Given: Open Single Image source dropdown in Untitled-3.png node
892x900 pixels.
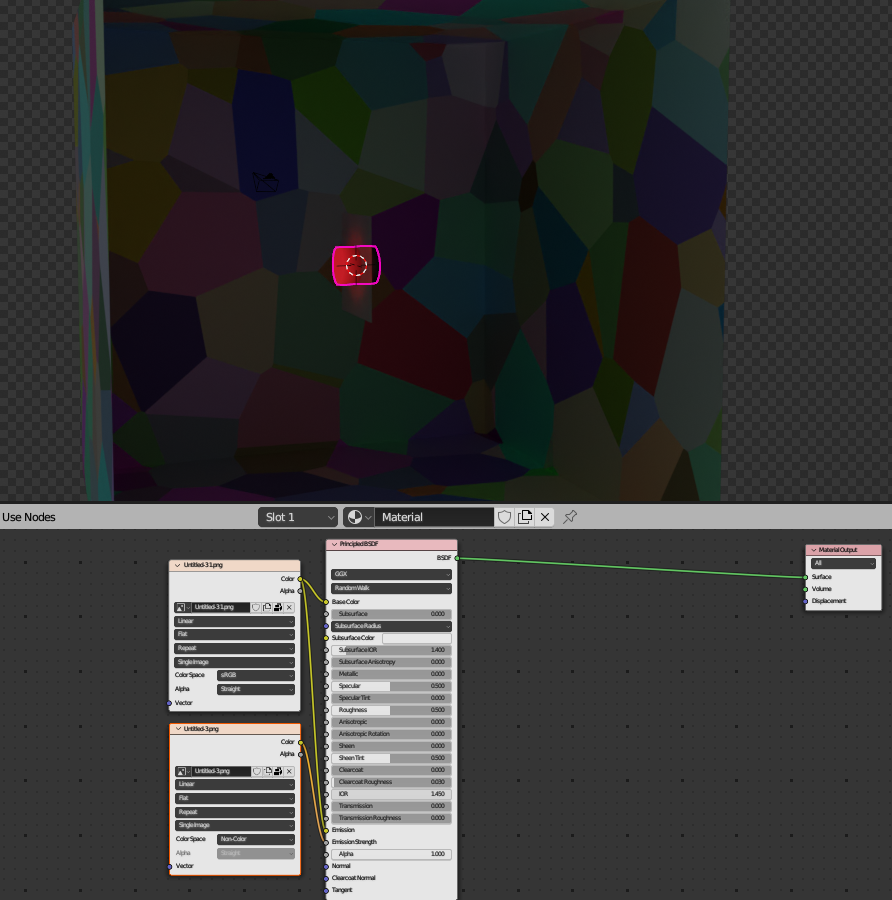Looking at the screenshot, I should (x=234, y=825).
